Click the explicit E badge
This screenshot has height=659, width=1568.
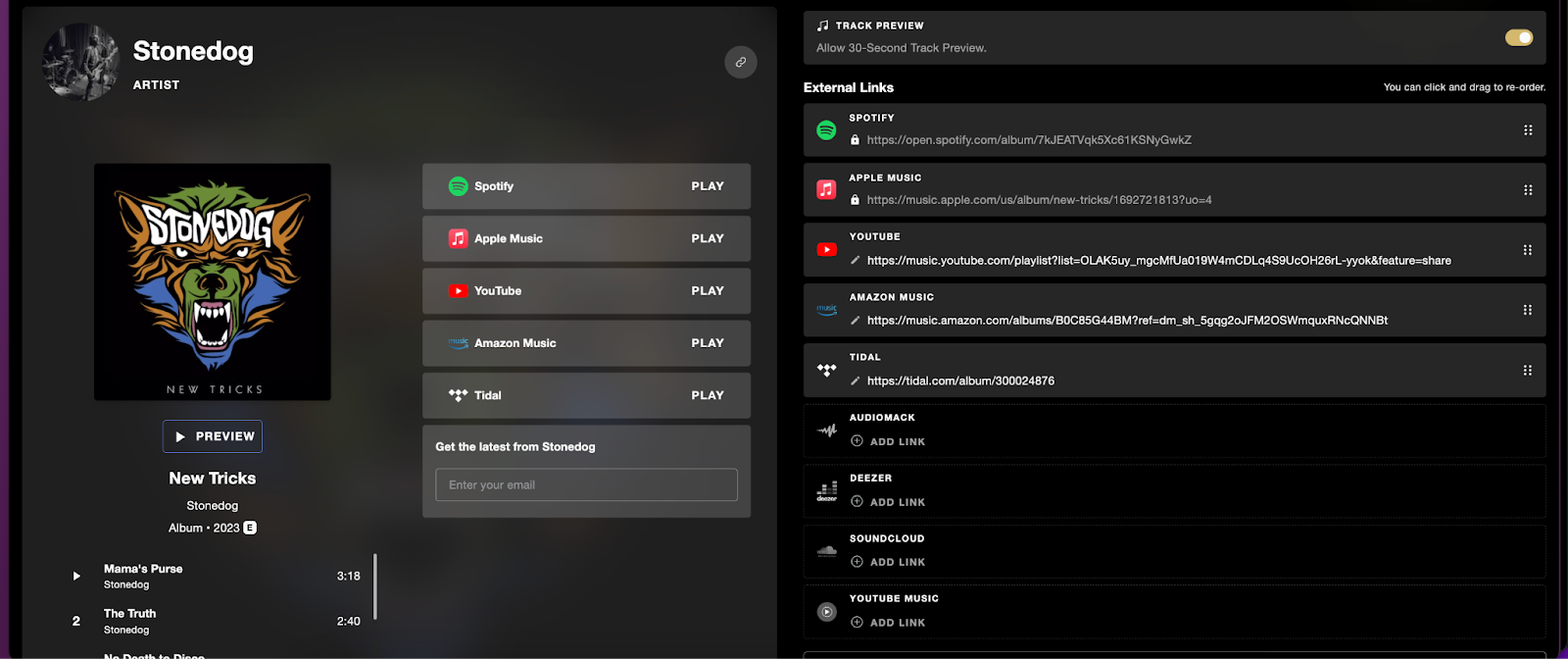click(250, 528)
